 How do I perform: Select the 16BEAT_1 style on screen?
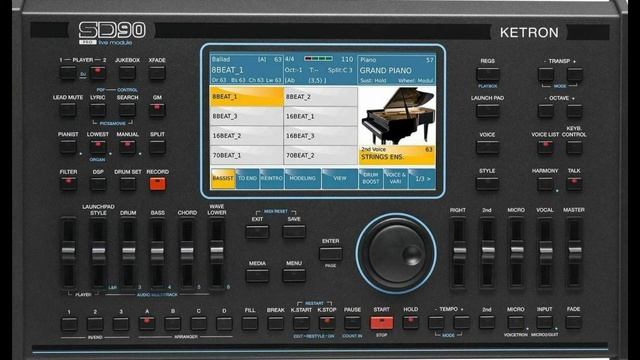[x=320, y=116]
